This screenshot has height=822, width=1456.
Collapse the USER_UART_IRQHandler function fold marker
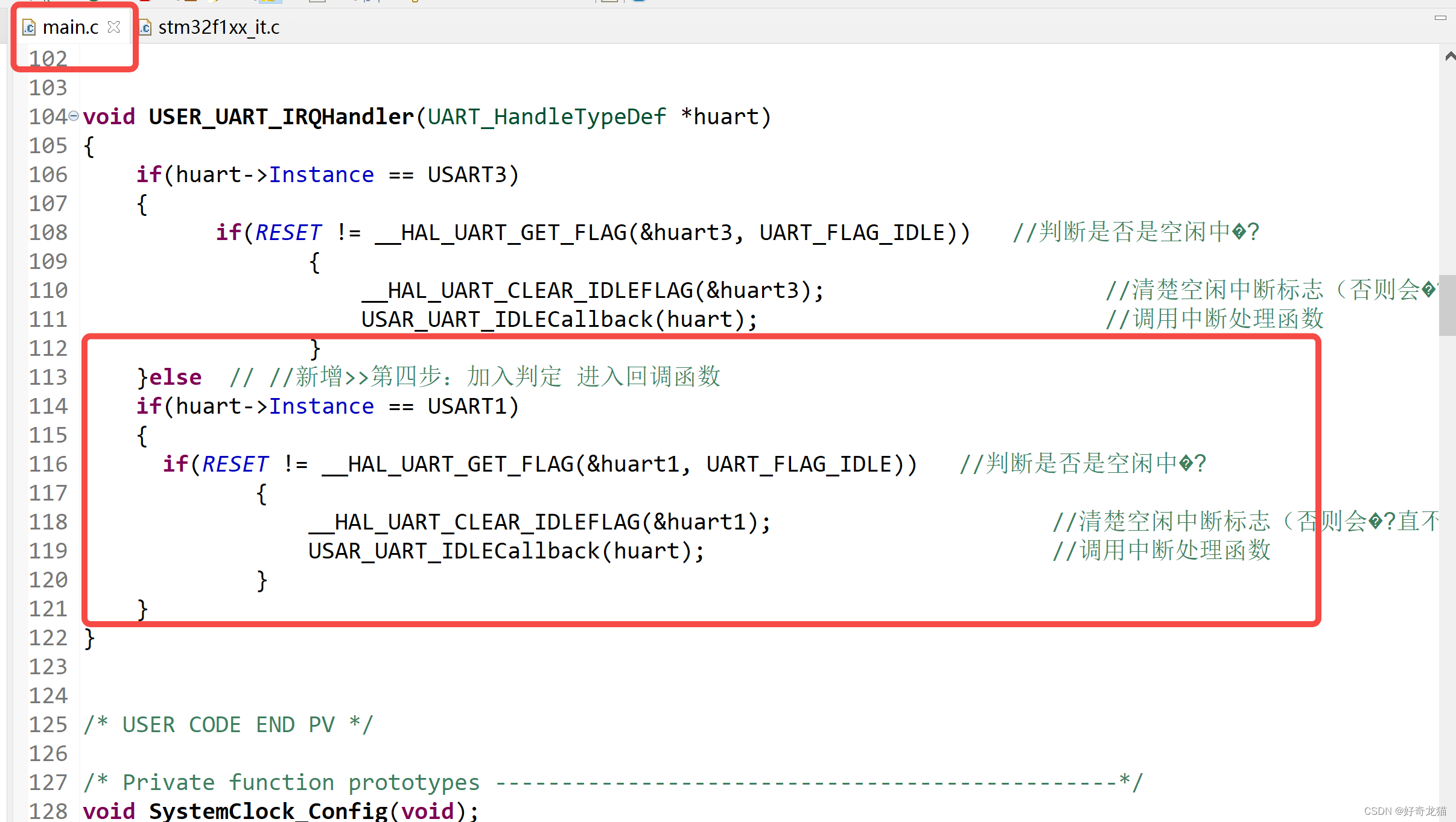[x=73, y=116]
